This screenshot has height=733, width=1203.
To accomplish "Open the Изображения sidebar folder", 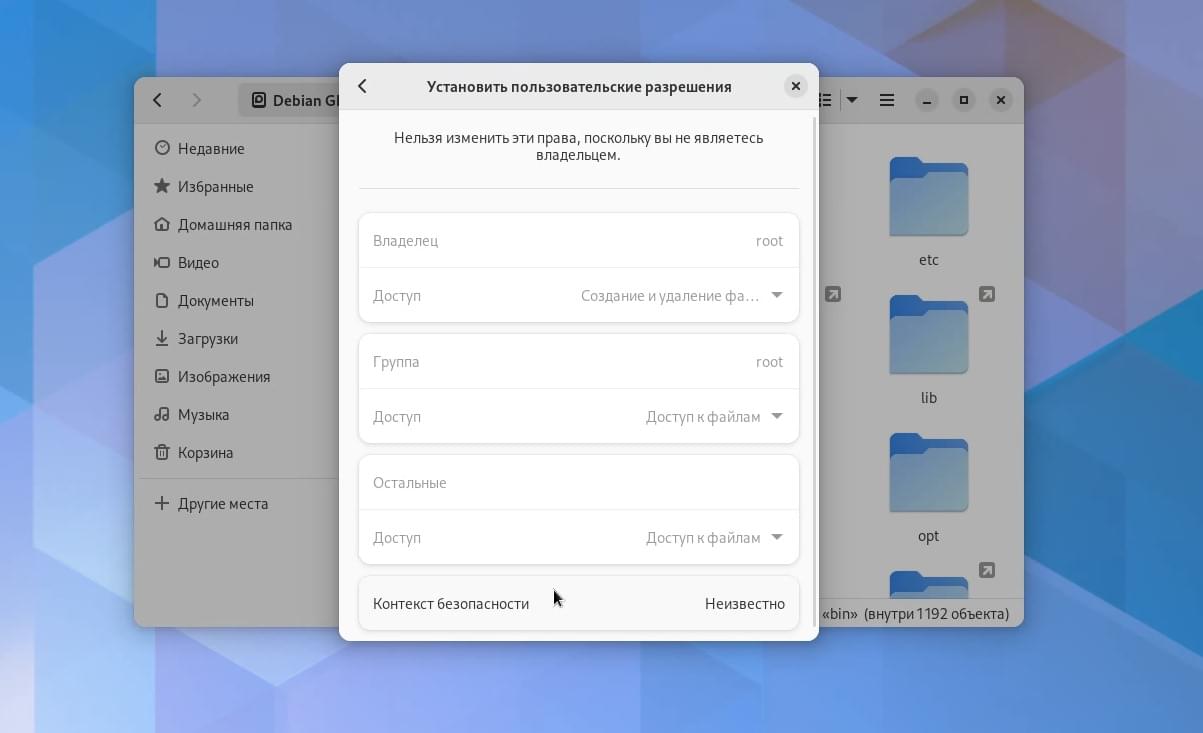I will coord(237,377).
